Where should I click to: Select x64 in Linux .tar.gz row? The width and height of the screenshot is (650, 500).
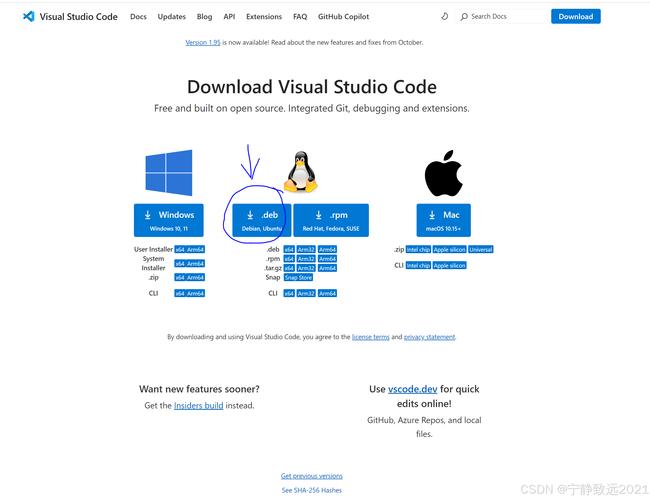(x=289, y=268)
